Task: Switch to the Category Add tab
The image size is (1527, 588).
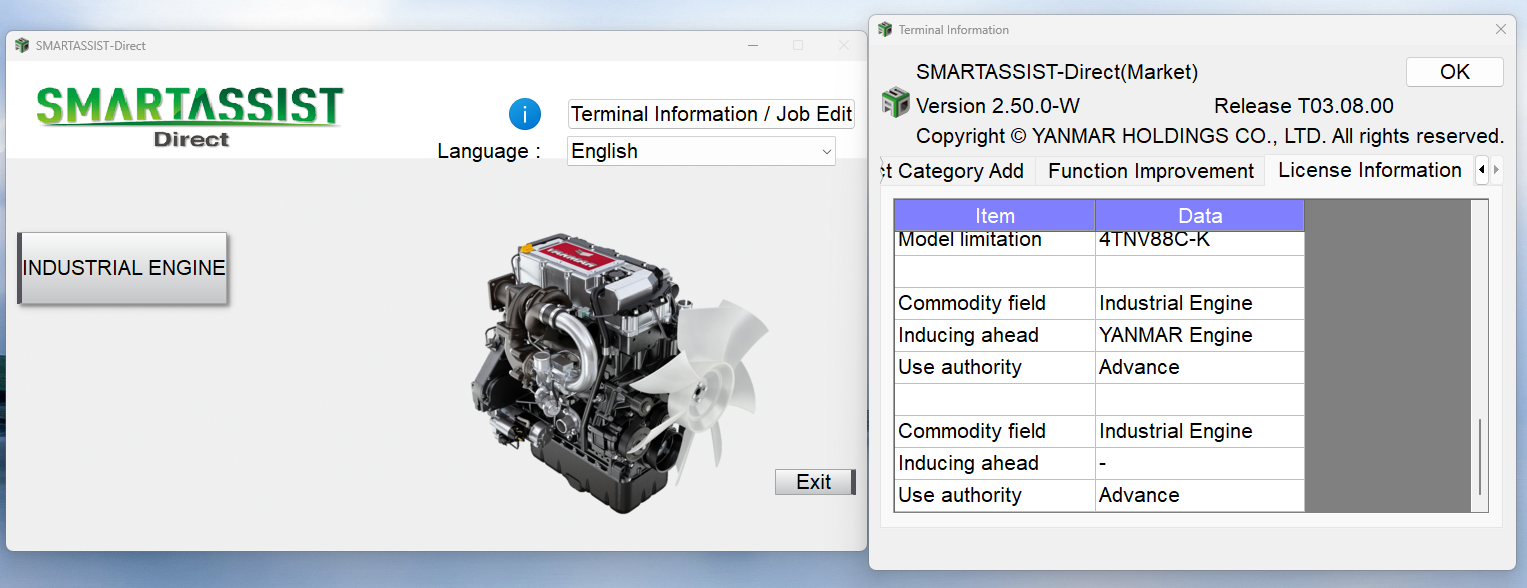Action: pyautogui.click(x=955, y=171)
